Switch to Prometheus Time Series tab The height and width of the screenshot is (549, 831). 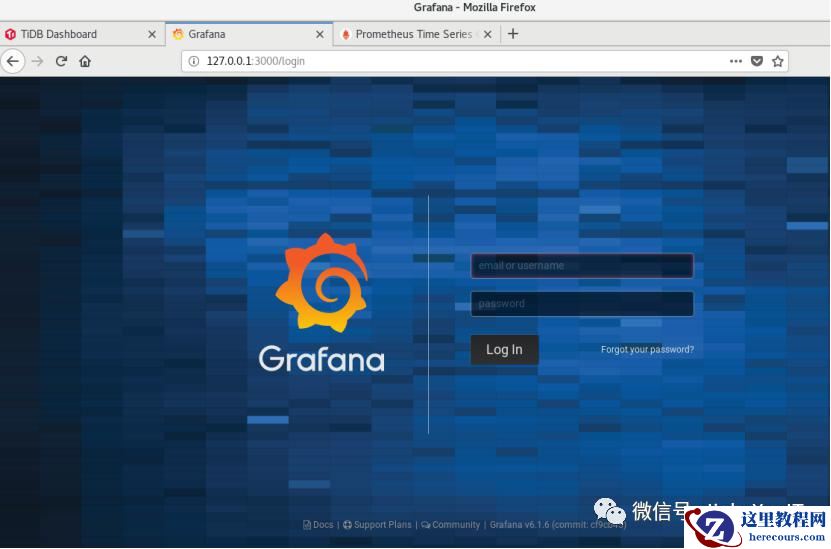[x=416, y=34]
